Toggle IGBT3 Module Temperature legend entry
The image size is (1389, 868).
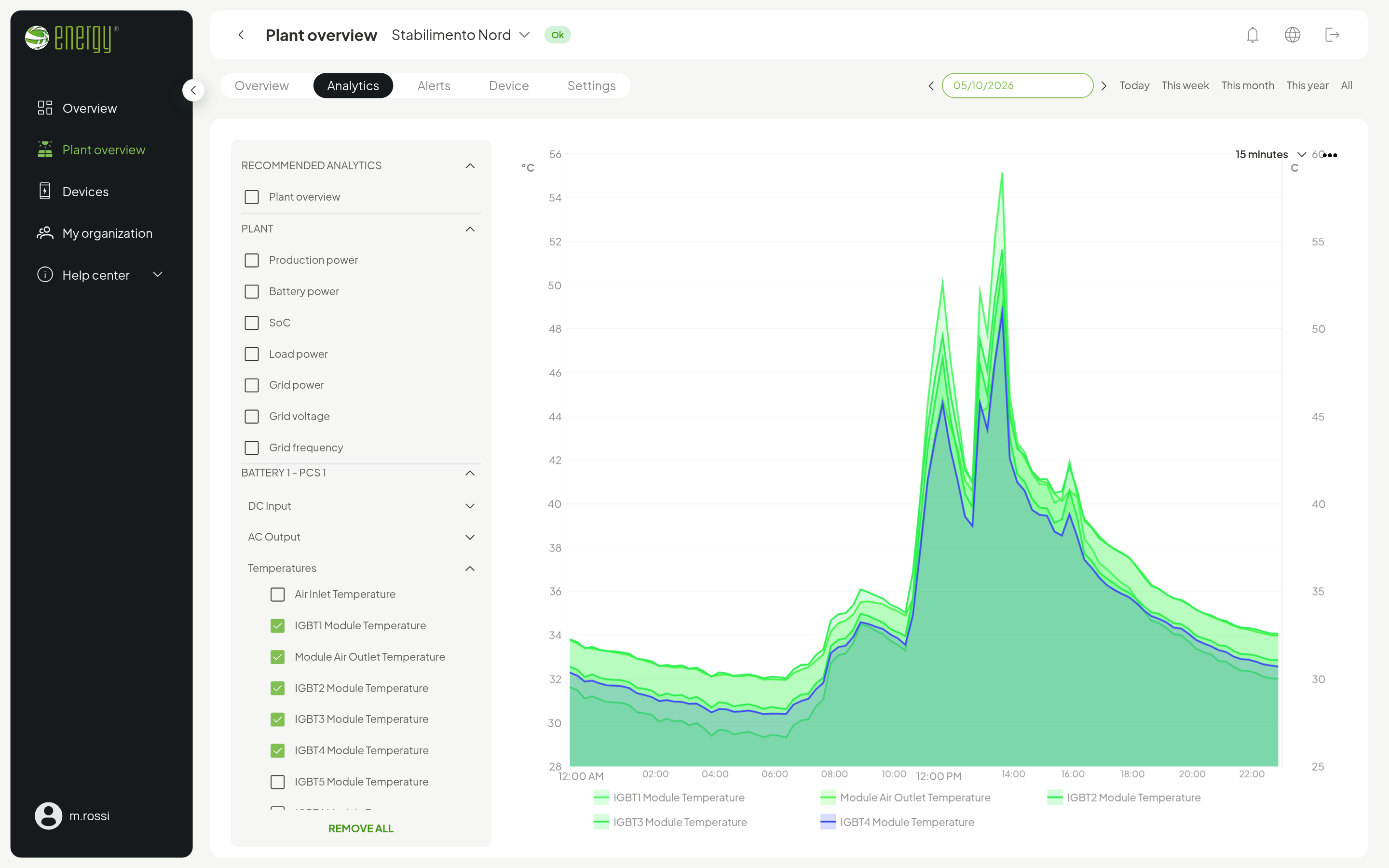[670, 822]
